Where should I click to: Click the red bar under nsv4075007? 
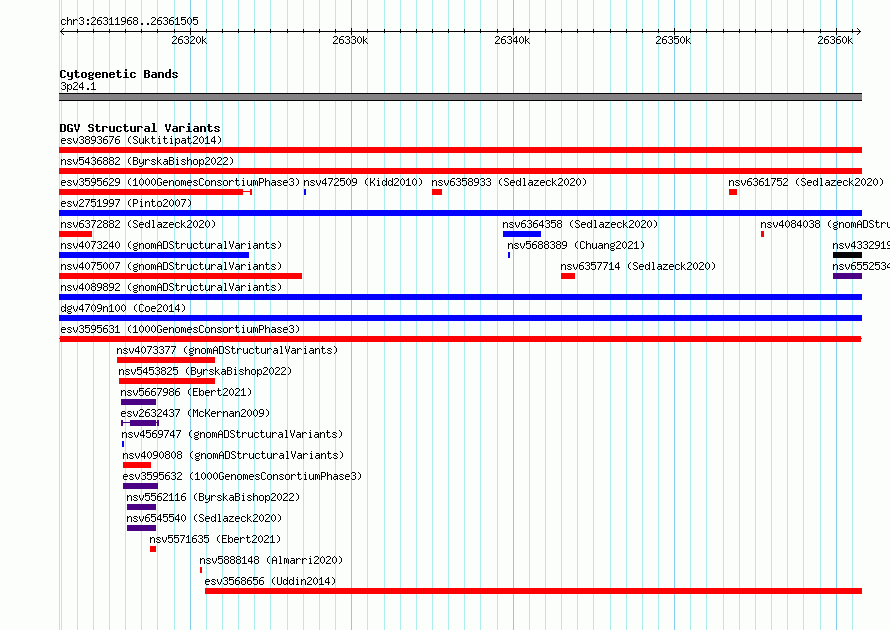[180, 276]
